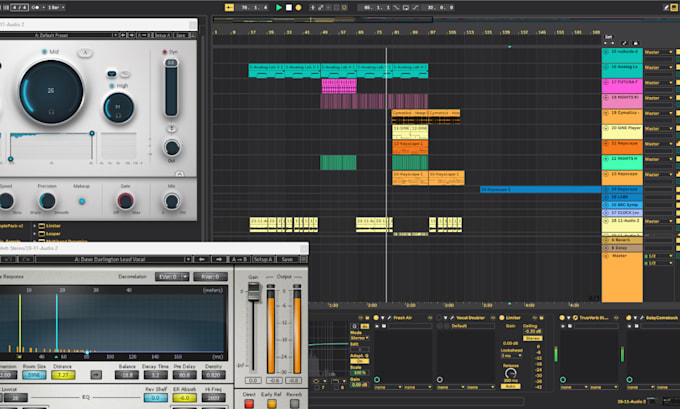The image size is (680, 409).
Task: Click the Mid band large knob
Action: click(x=51, y=92)
